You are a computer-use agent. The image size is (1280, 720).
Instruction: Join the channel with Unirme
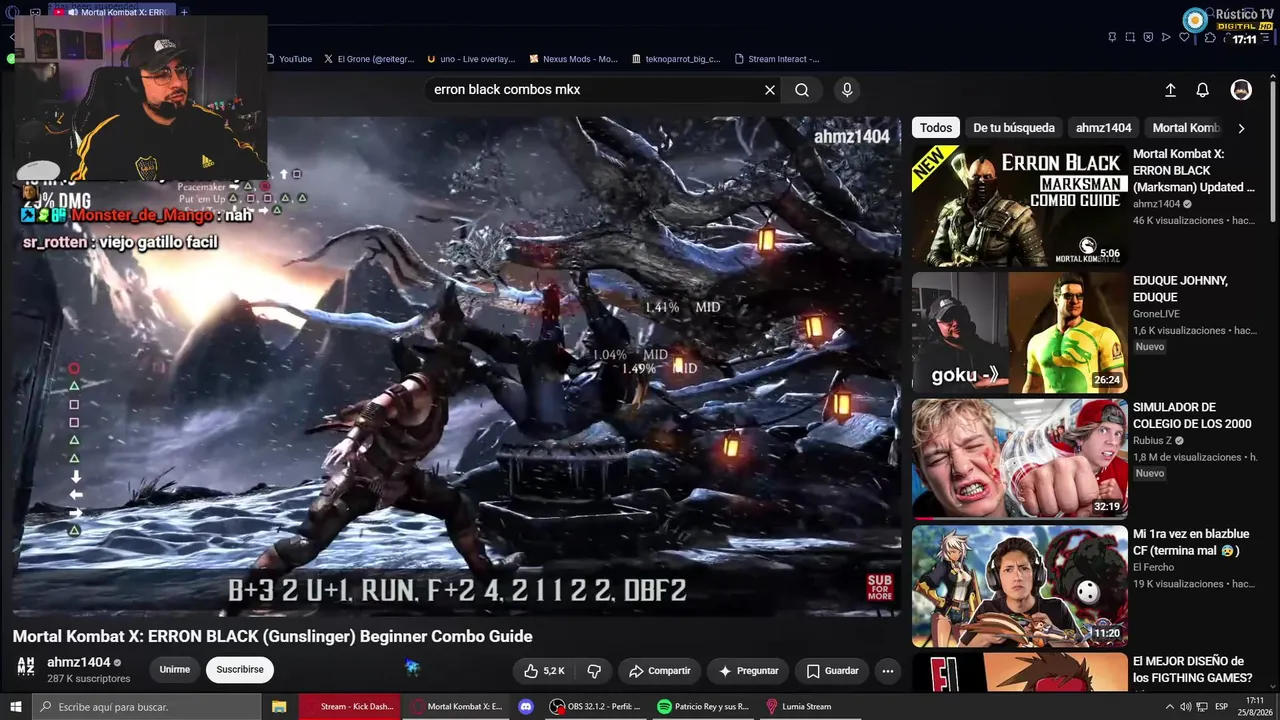pos(175,670)
